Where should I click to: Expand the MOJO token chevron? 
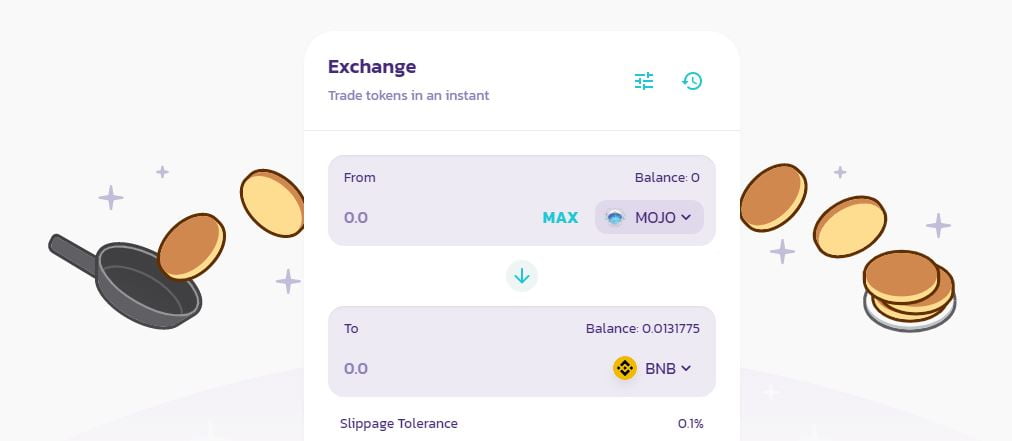pyautogui.click(x=686, y=217)
